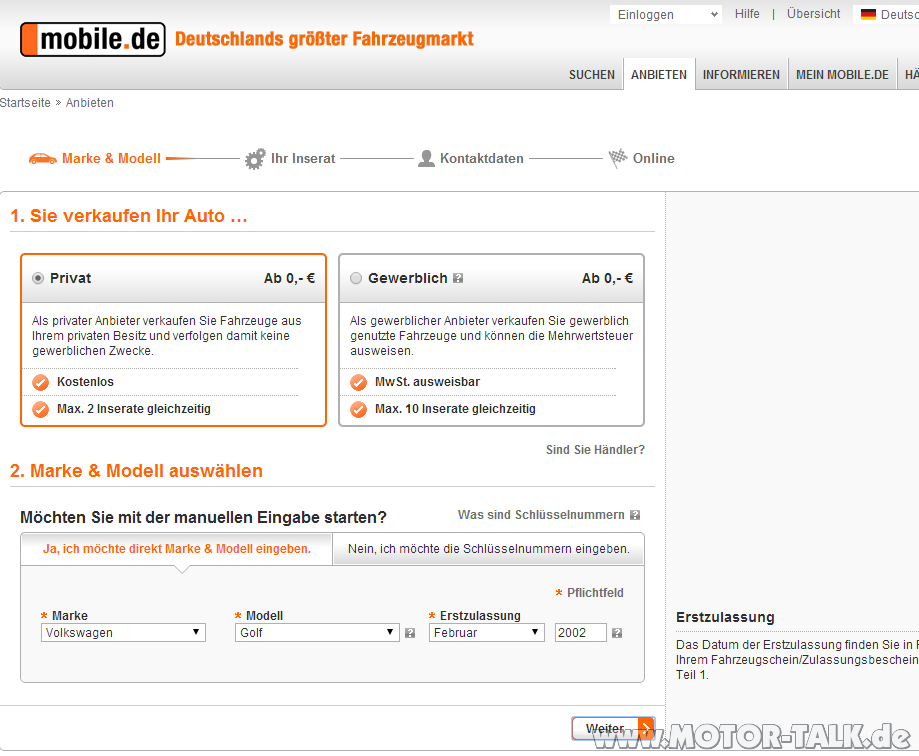Screen dimensions: 919x756
Task: Click the Erstzulassung year field containing 2002
Action: point(580,632)
